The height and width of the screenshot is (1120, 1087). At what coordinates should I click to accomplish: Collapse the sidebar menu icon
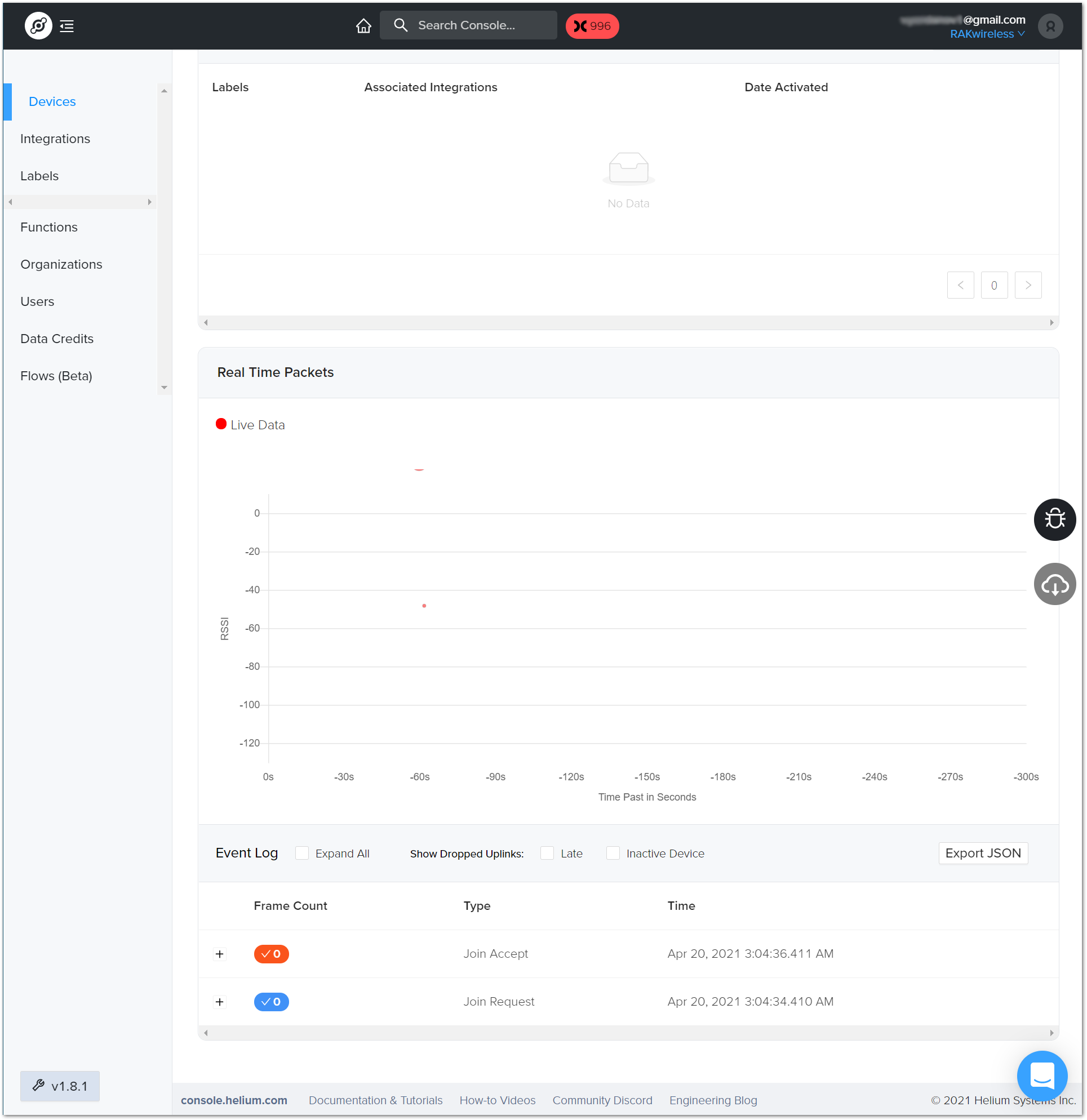click(x=67, y=26)
